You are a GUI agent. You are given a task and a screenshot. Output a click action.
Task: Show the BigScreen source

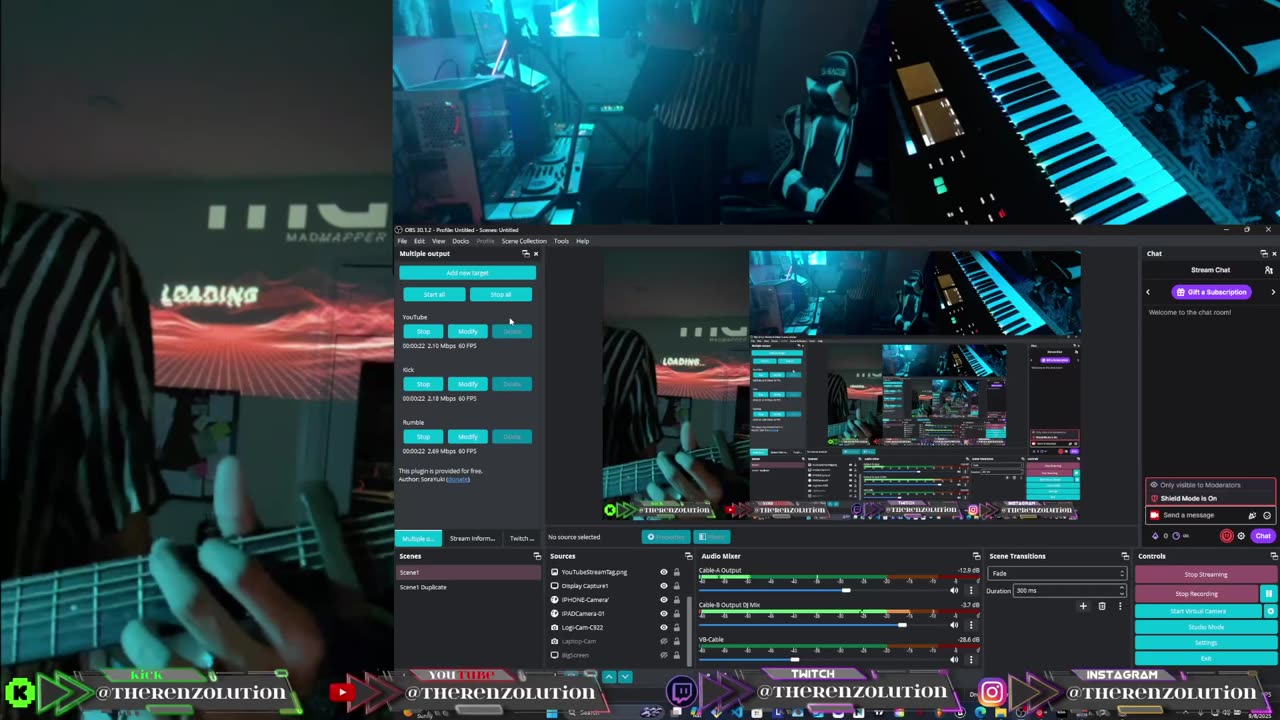pos(663,655)
